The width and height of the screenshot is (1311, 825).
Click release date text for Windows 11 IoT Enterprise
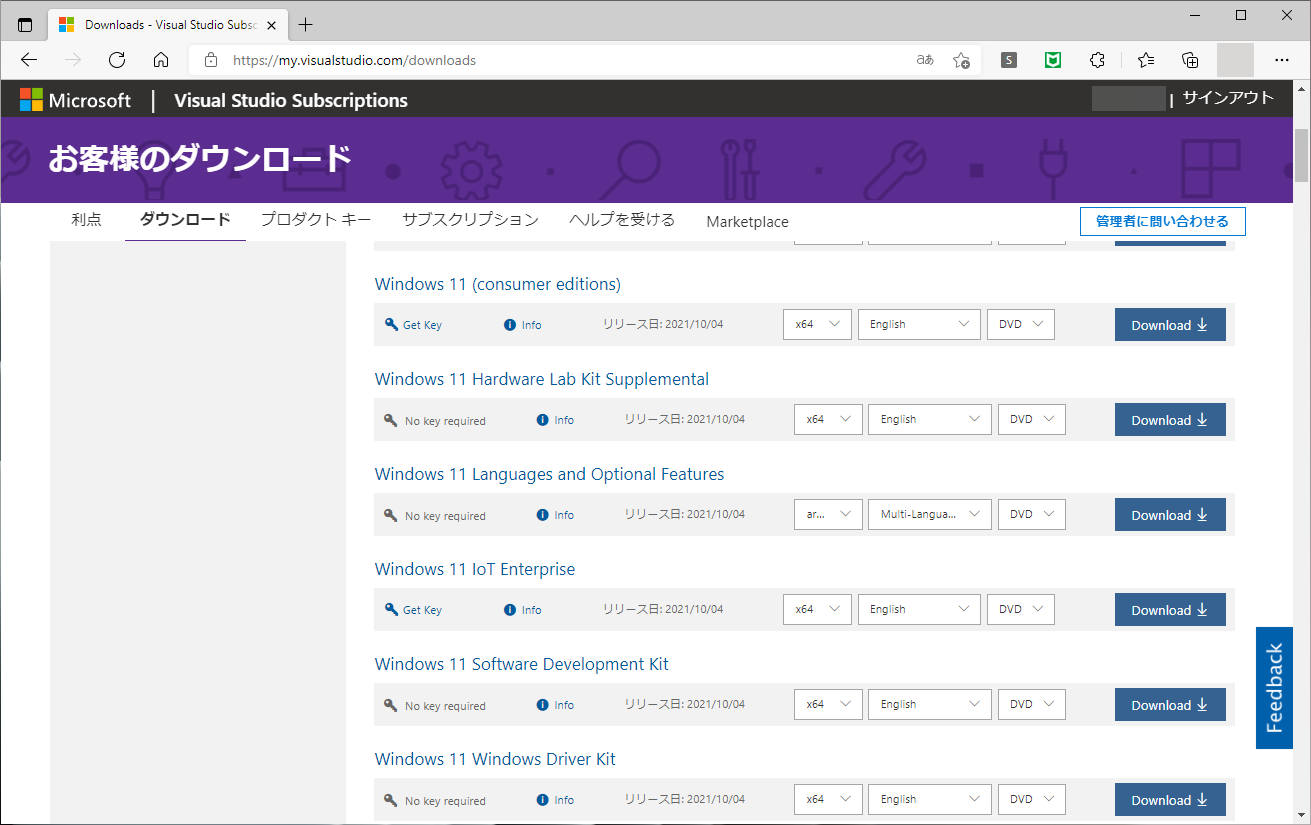pyautogui.click(x=663, y=609)
